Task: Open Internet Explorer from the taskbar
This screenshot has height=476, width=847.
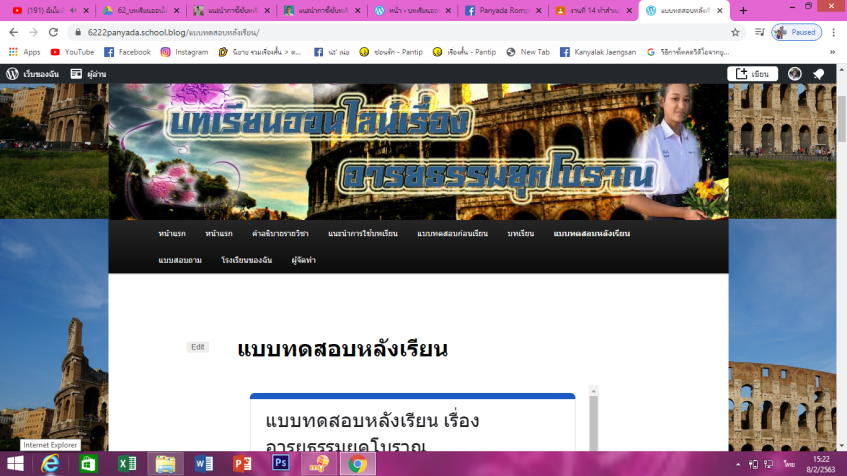Action: (49, 463)
